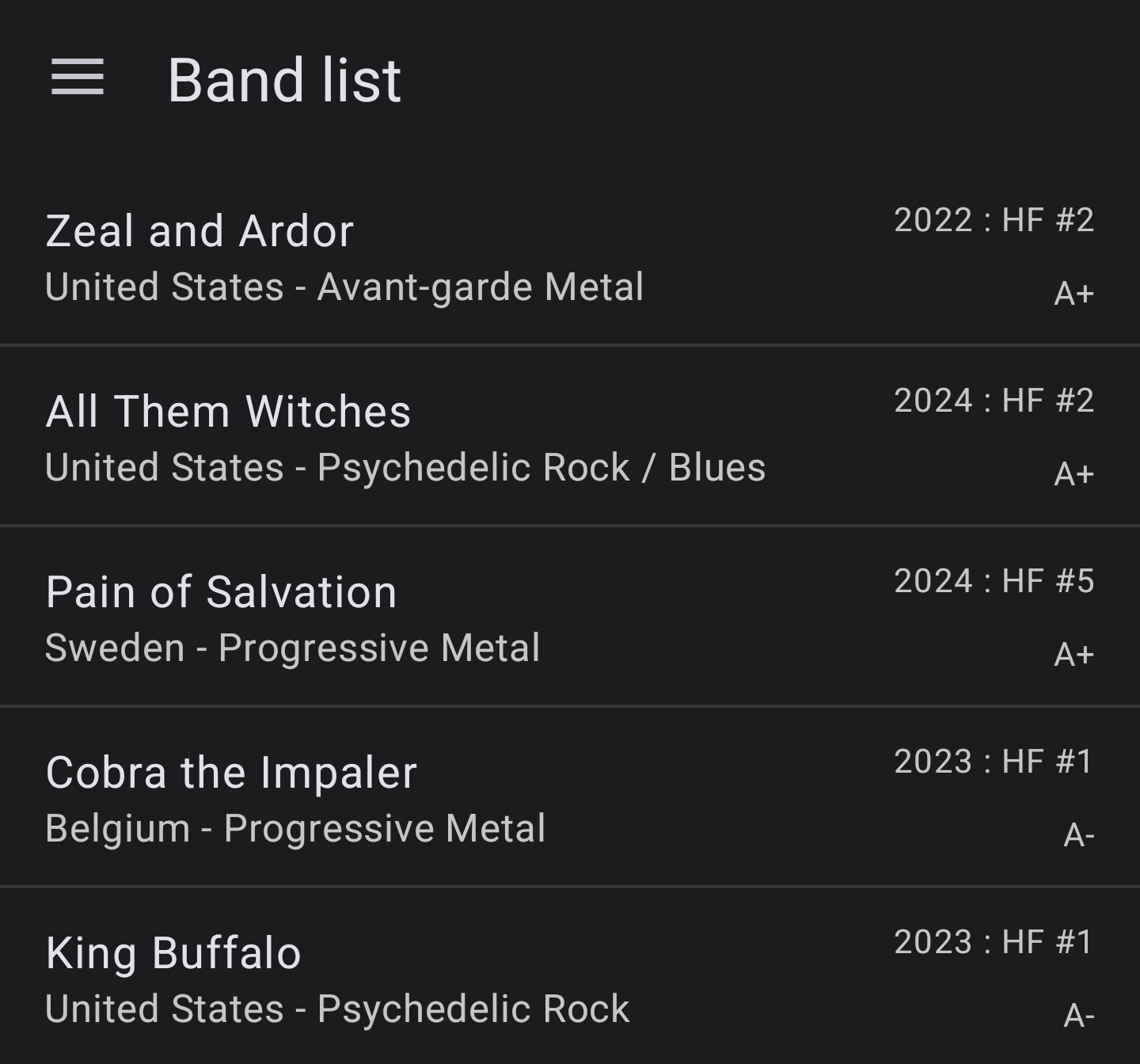Tap Cobra the Impaler's A- rating
Image resolution: width=1140 pixels, height=1064 pixels.
(1078, 835)
